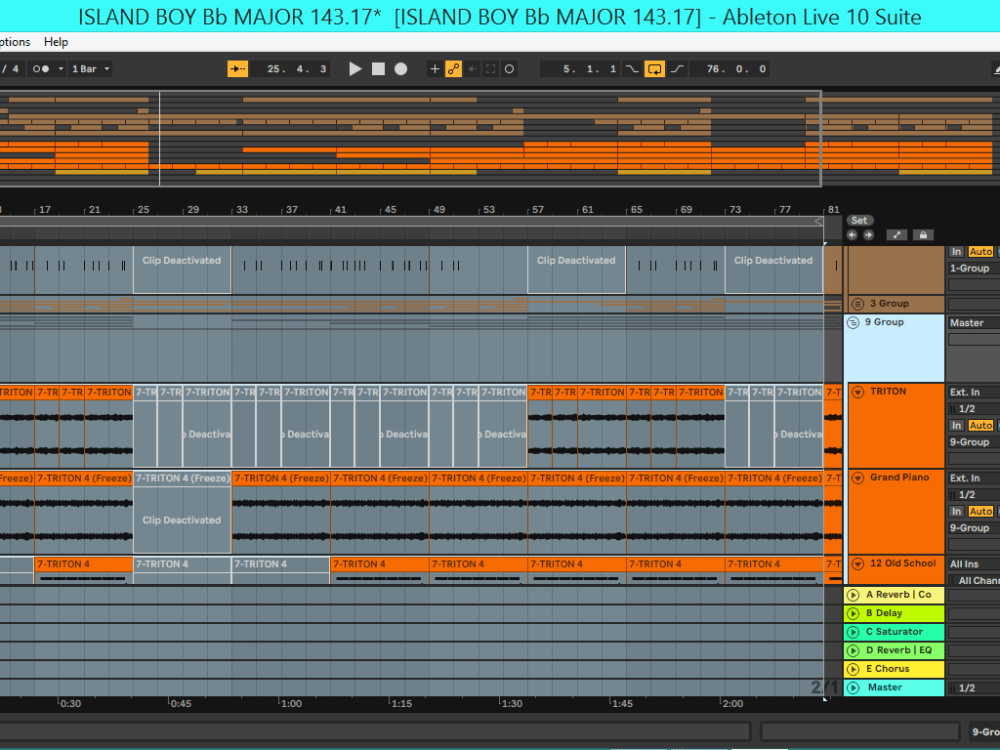Enable MIDI arrangement overdub plus icon
This screenshot has width=1000, height=750.
click(x=434, y=69)
